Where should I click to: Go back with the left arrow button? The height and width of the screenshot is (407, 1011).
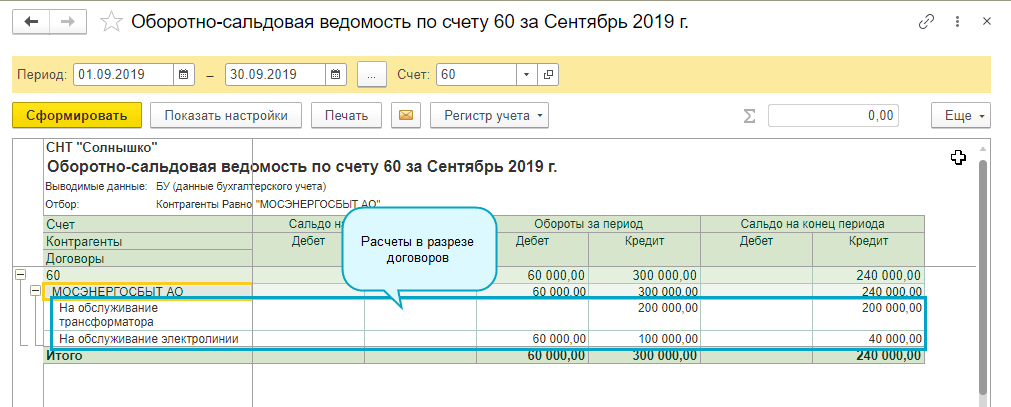coord(31,22)
